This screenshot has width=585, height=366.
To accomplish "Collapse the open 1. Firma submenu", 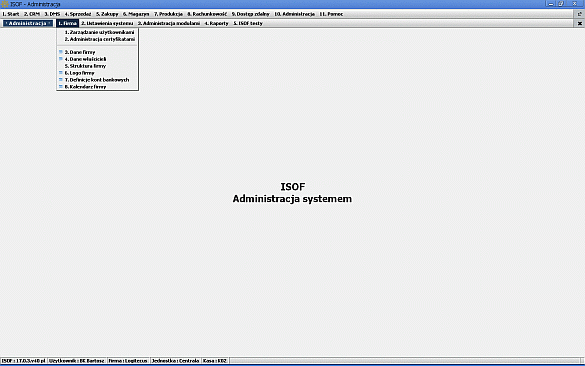I will coord(68,23).
